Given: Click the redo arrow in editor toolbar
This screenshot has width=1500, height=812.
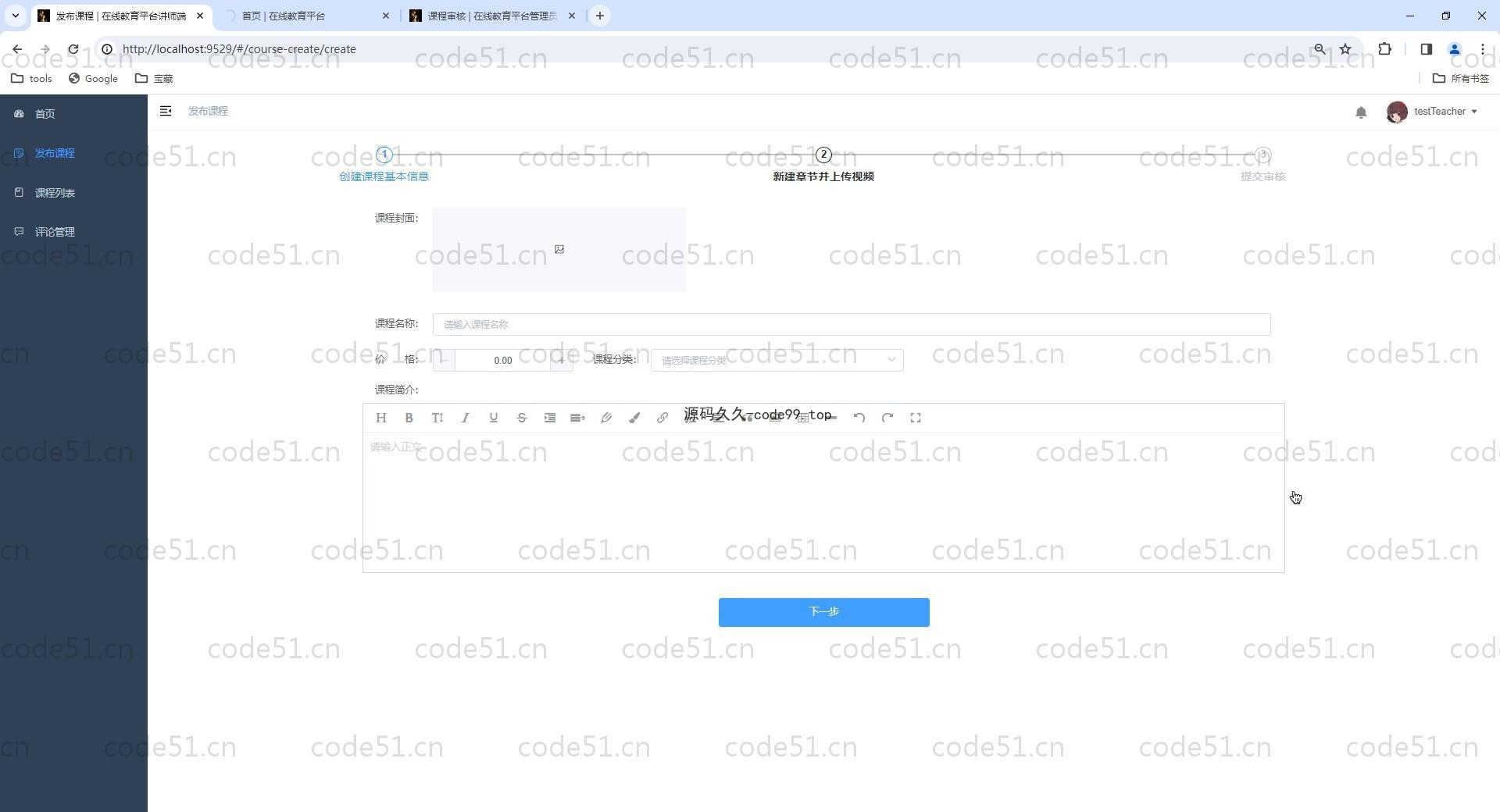Looking at the screenshot, I should click(x=887, y=418).
